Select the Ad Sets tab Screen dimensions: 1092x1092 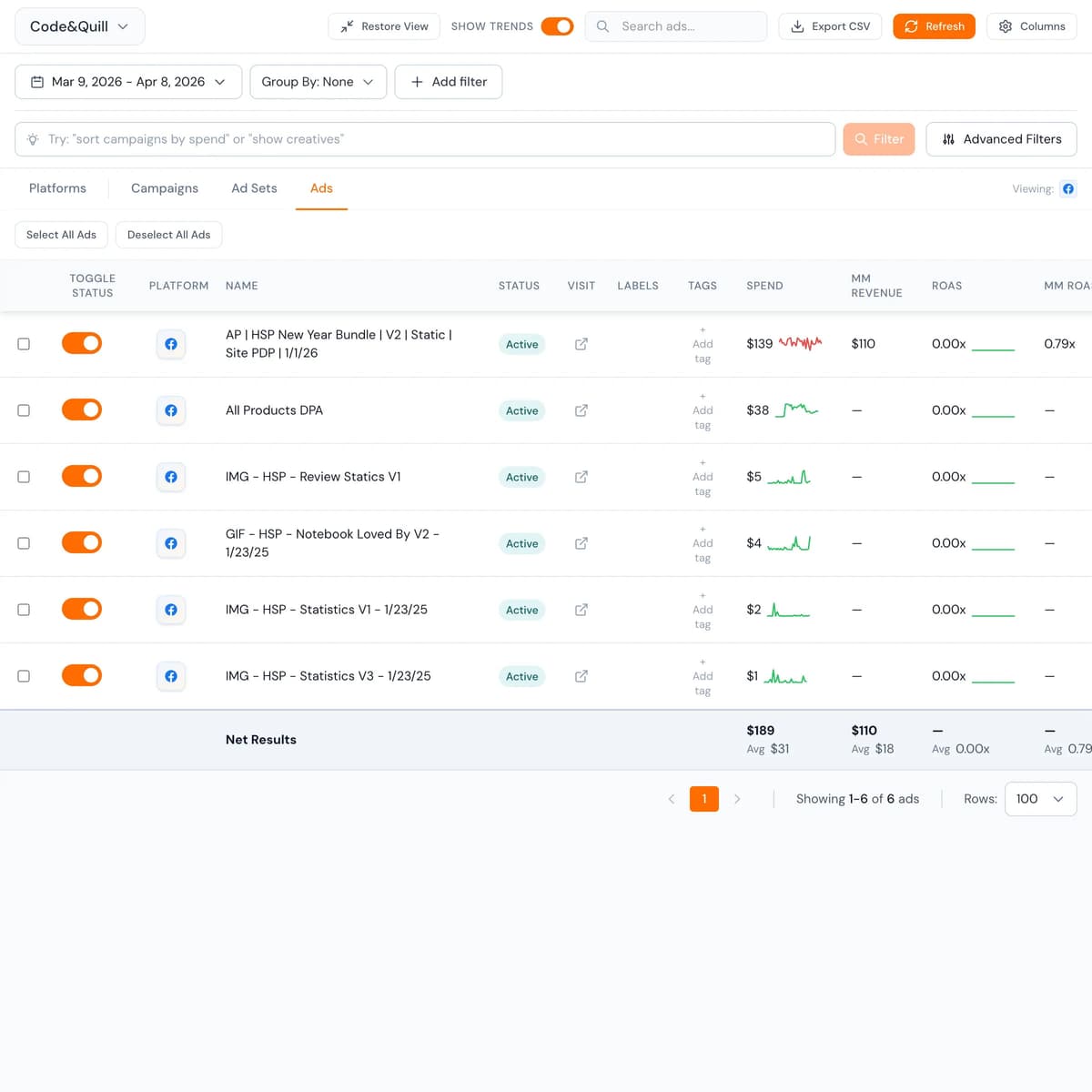(254, 188)
